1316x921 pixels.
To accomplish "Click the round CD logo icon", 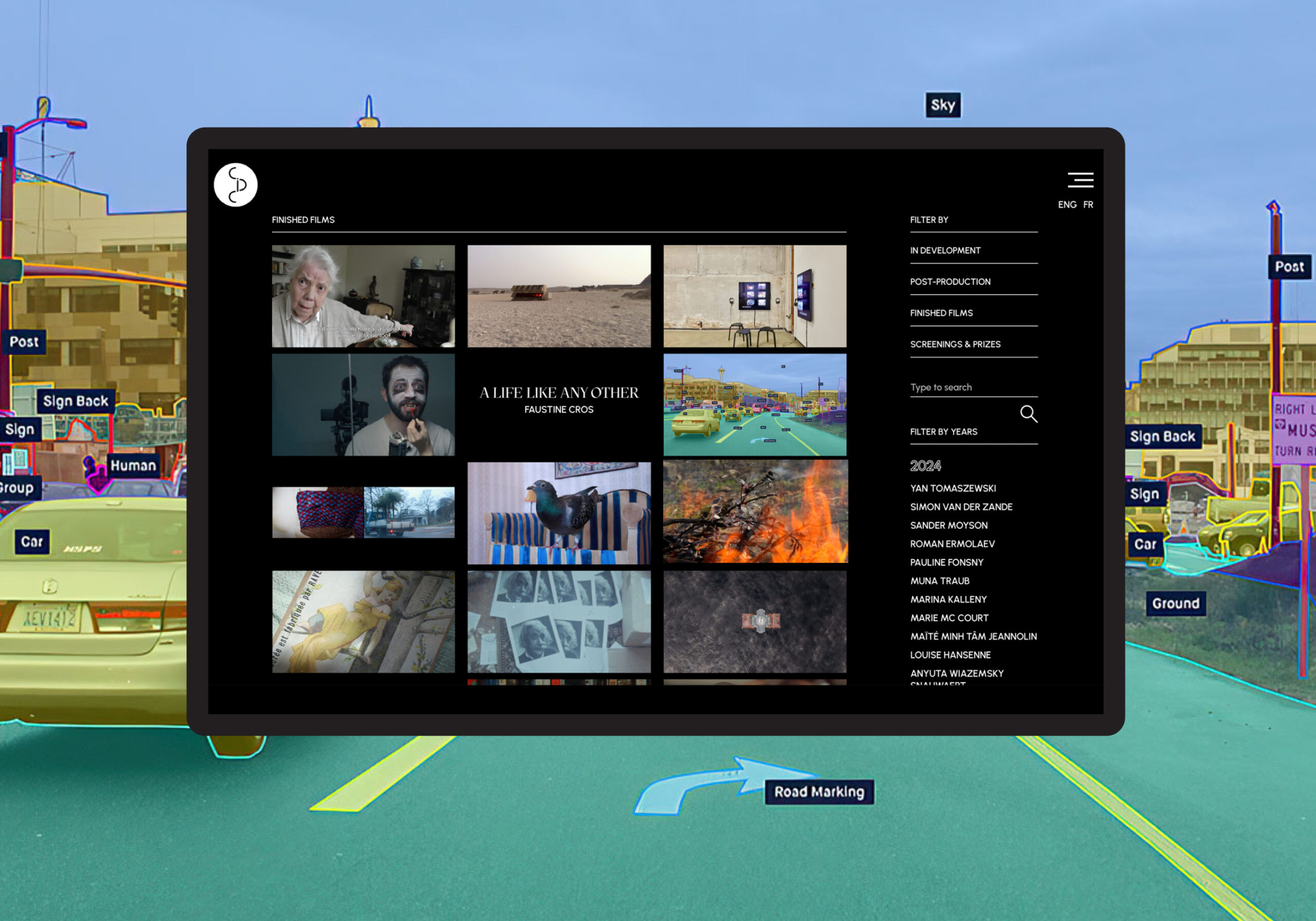I will (x=235, y=185).
